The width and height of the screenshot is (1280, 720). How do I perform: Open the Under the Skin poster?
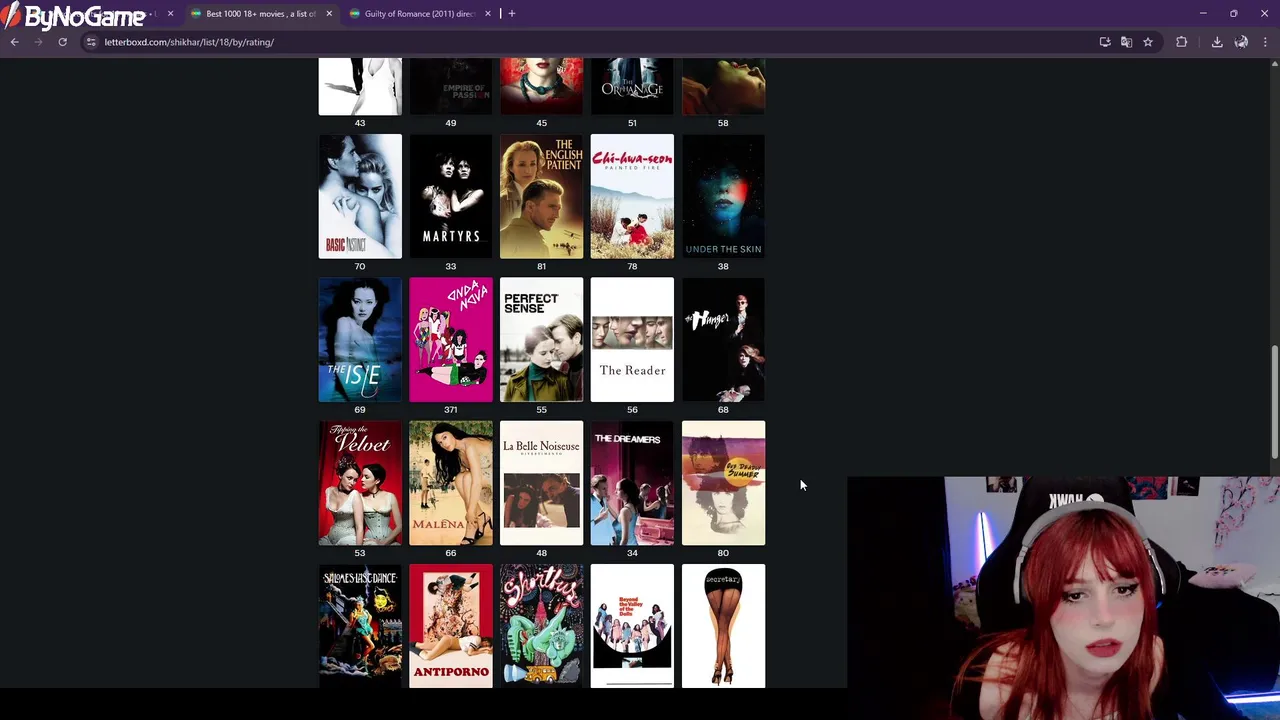[x=723, y=196]
